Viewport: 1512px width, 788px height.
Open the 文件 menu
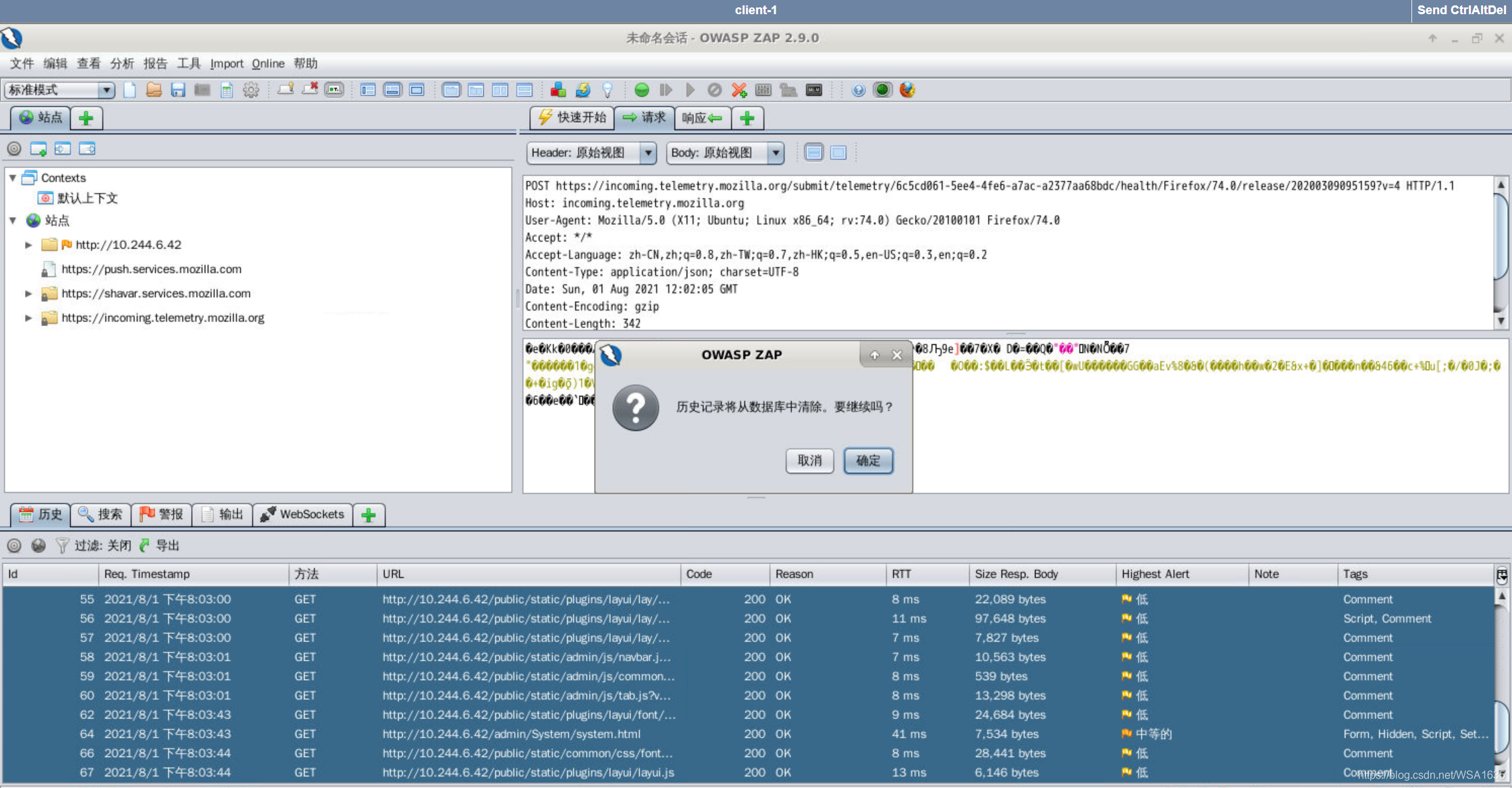coord(22,63)
